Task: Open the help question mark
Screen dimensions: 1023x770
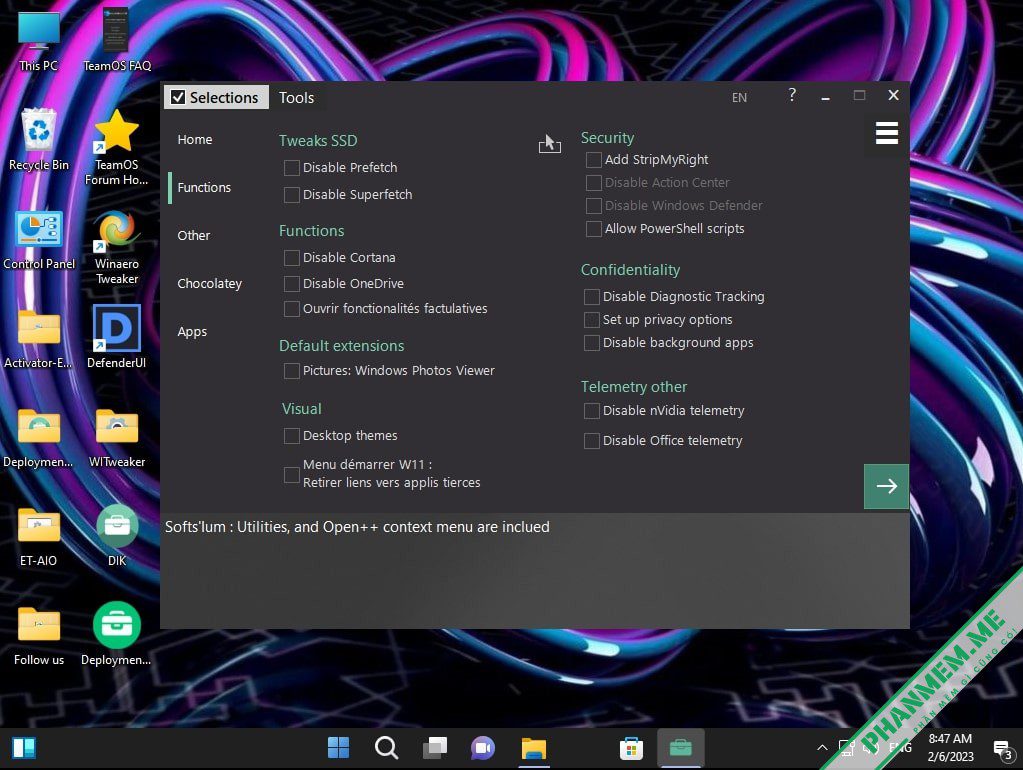Action: click(791, 95)
